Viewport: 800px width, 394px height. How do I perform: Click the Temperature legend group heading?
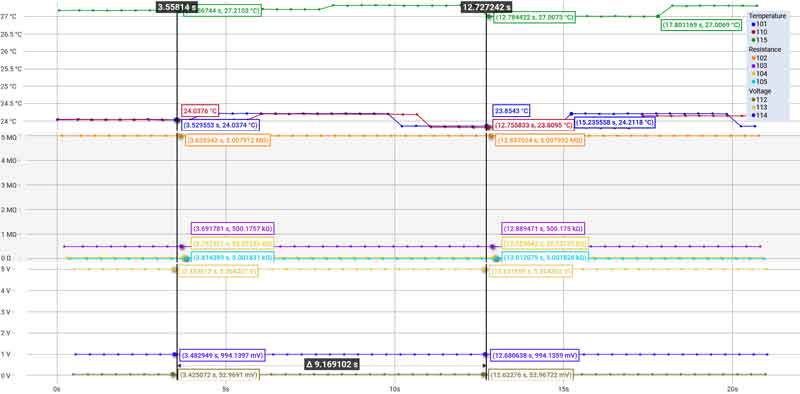767,16
